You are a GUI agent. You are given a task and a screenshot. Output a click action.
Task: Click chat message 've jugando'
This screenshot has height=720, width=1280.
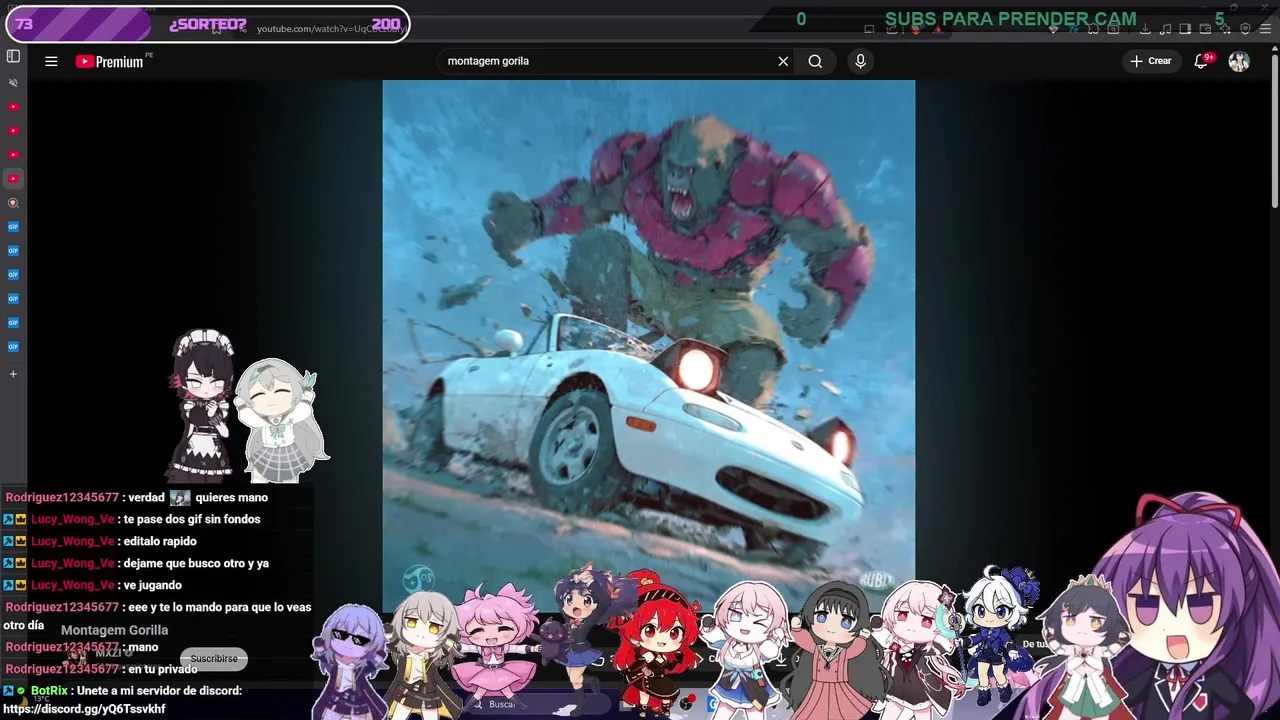pos(153,585)
